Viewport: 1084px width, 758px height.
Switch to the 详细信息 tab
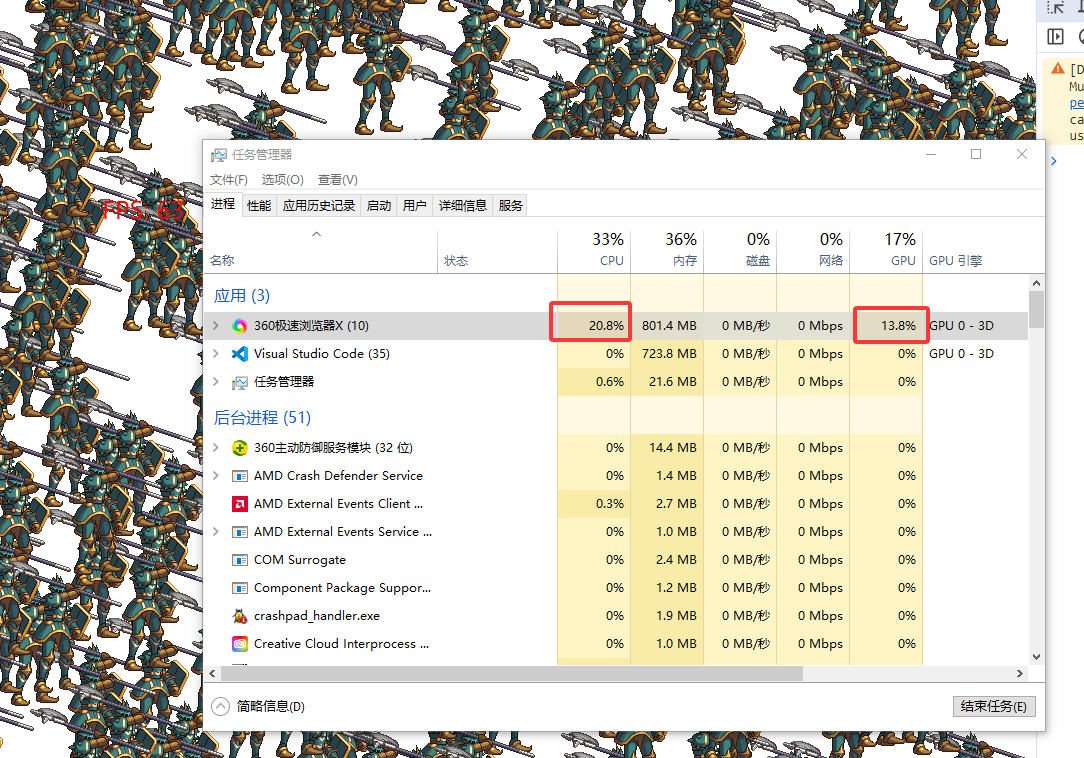point(462,205)
